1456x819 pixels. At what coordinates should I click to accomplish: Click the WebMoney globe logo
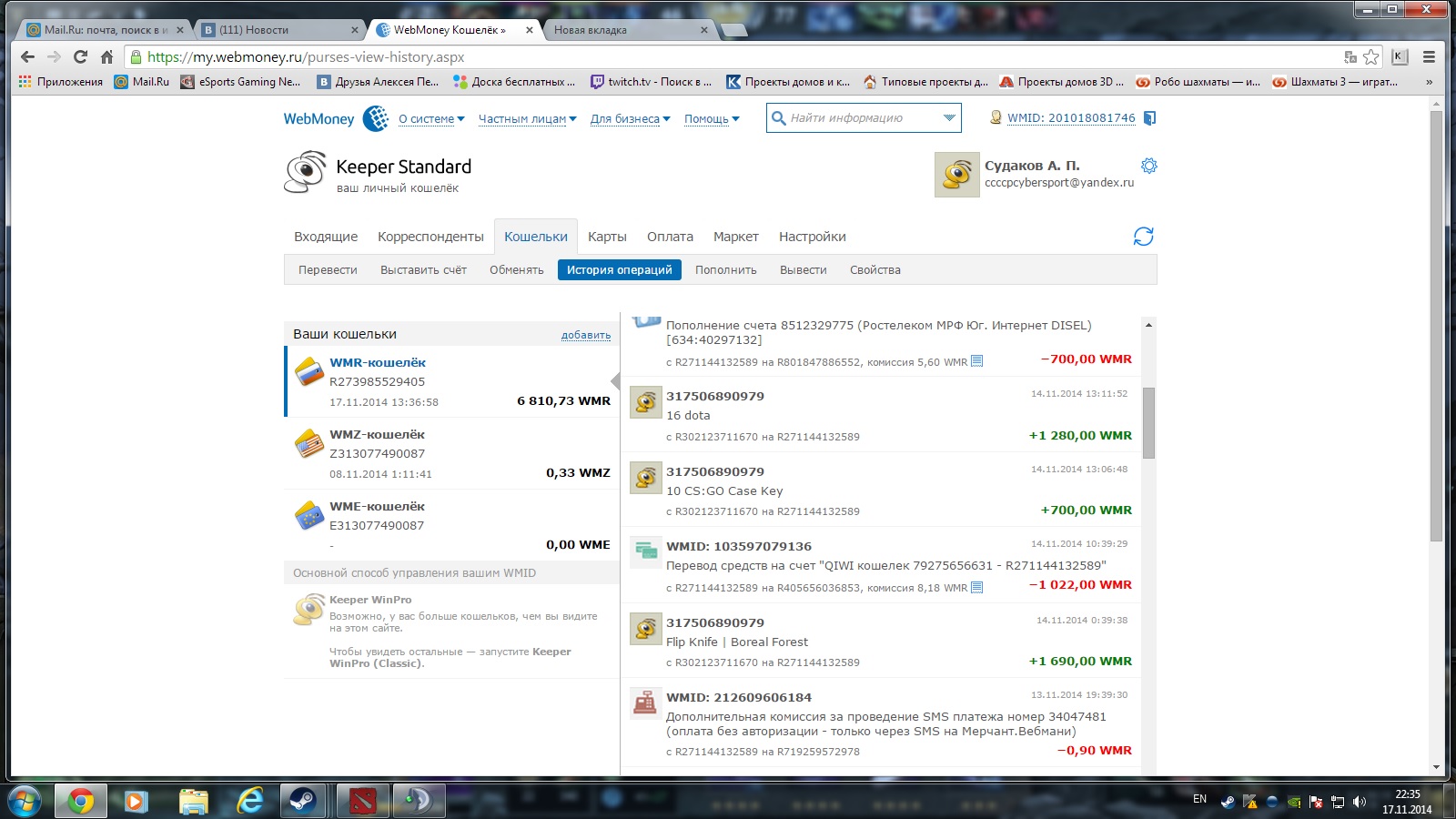(375, 118)
